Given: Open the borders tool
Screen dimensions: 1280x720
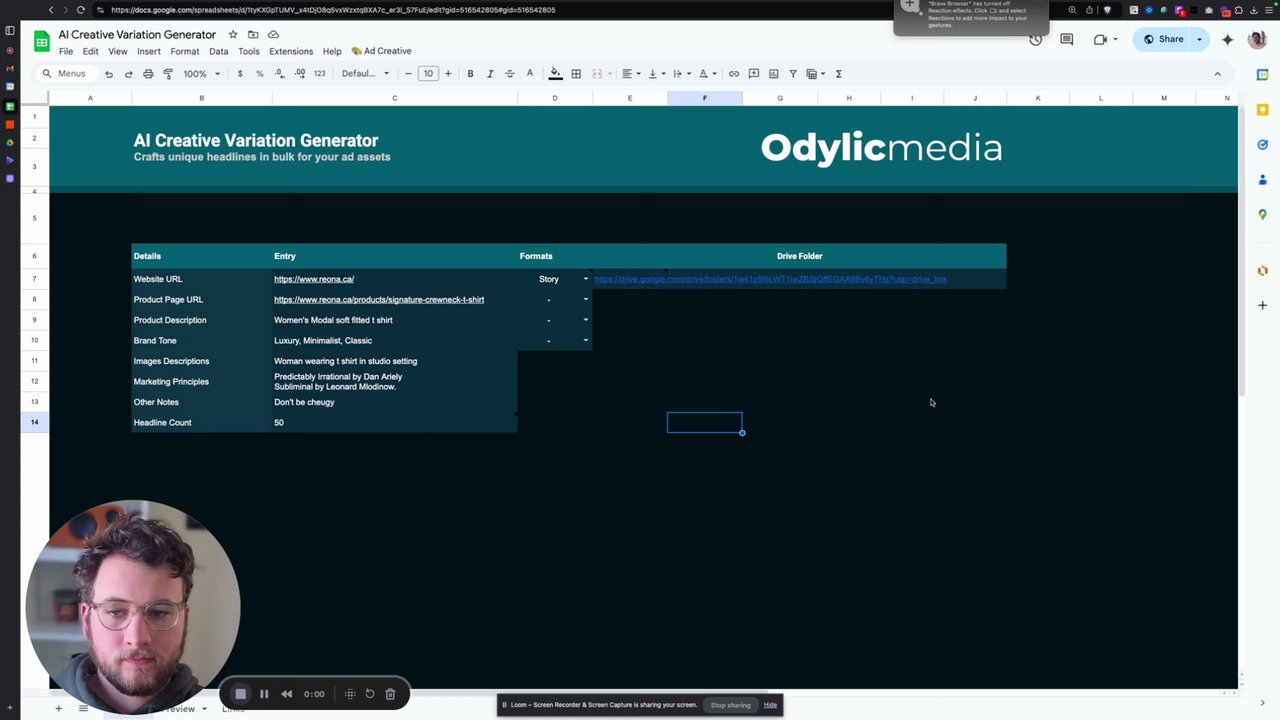Looking at the screenshot, I should pyautogui.click(x=576, y=74).
